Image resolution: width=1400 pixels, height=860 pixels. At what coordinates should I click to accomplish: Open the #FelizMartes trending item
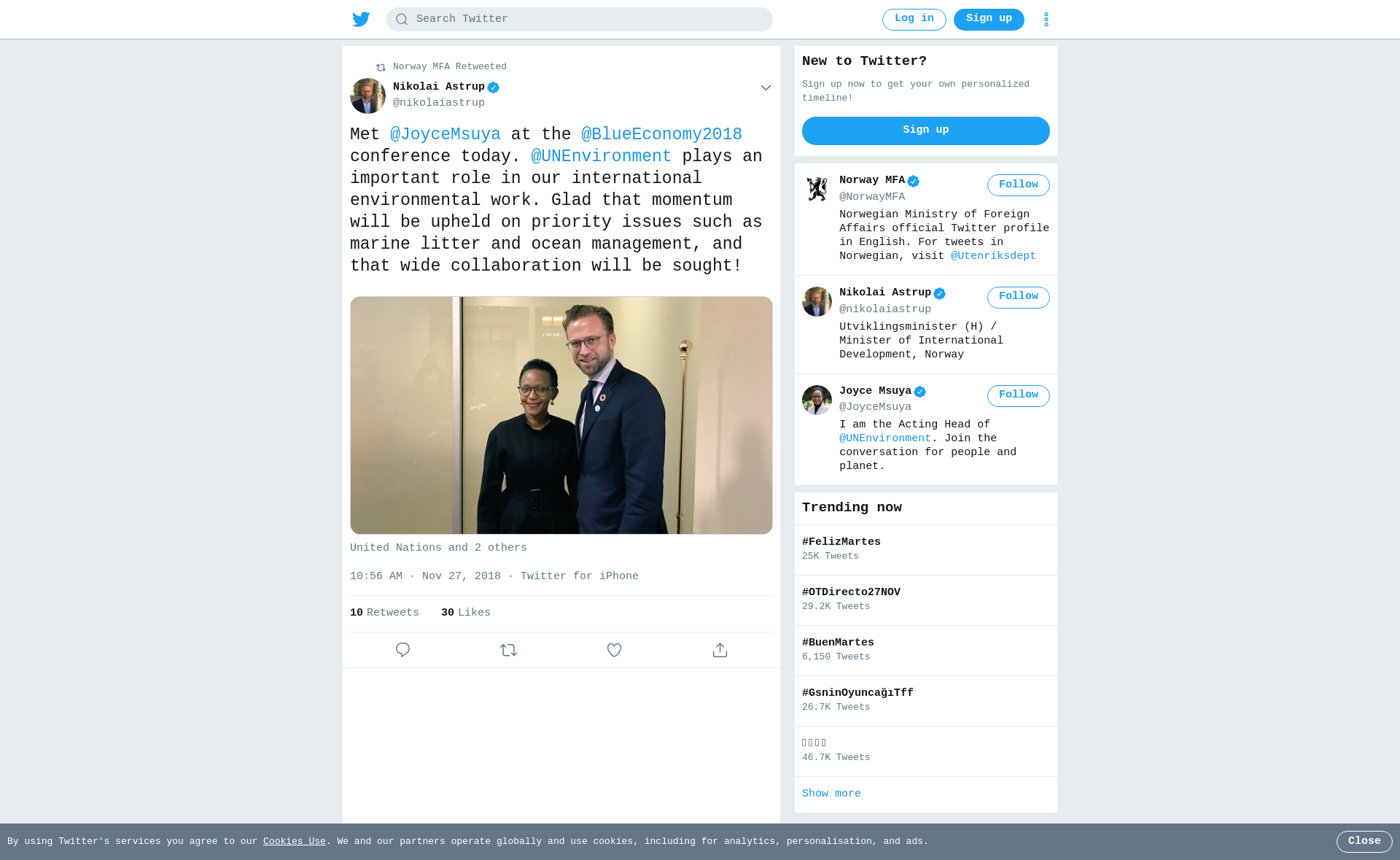925,549
